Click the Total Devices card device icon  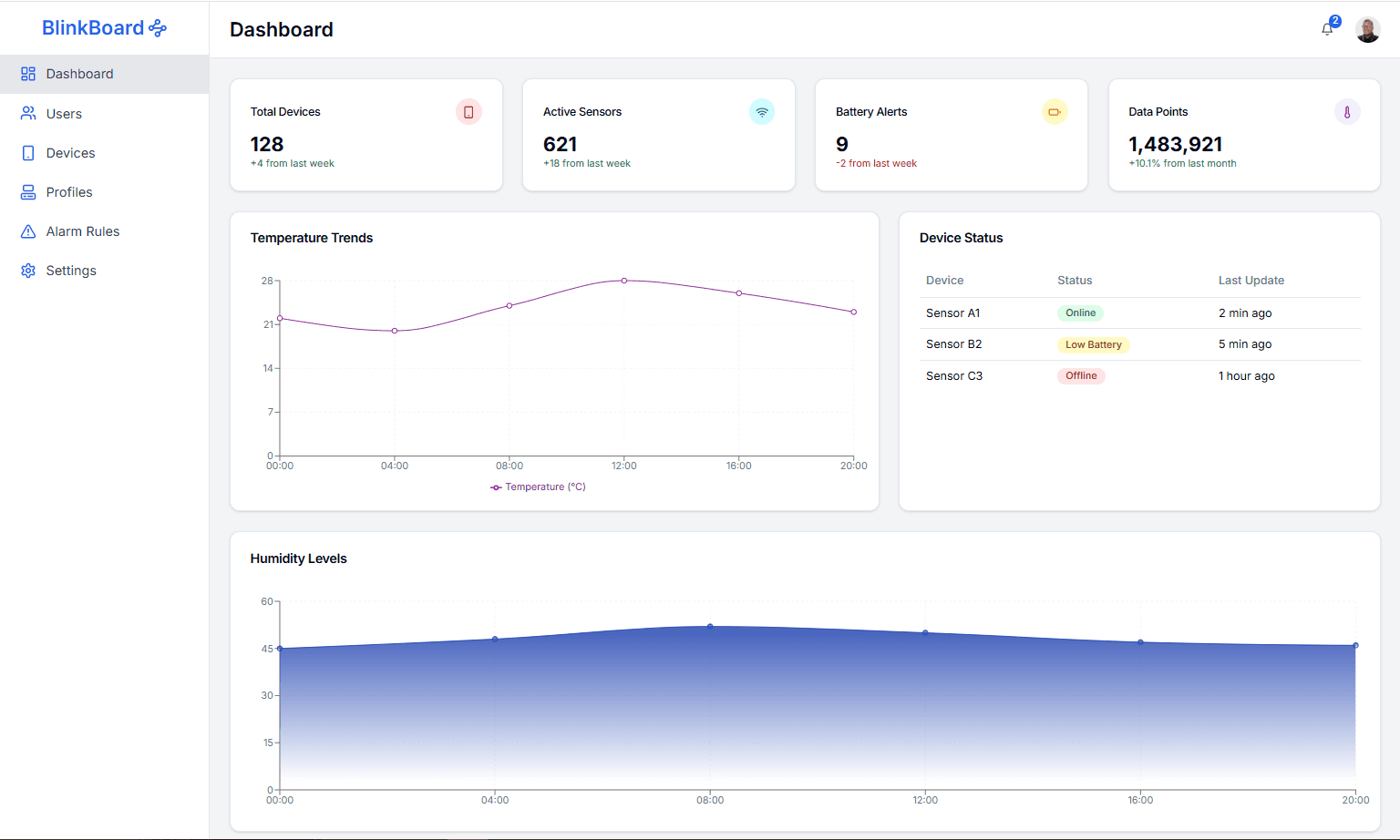pyautogui.click(x=468, y=112)
